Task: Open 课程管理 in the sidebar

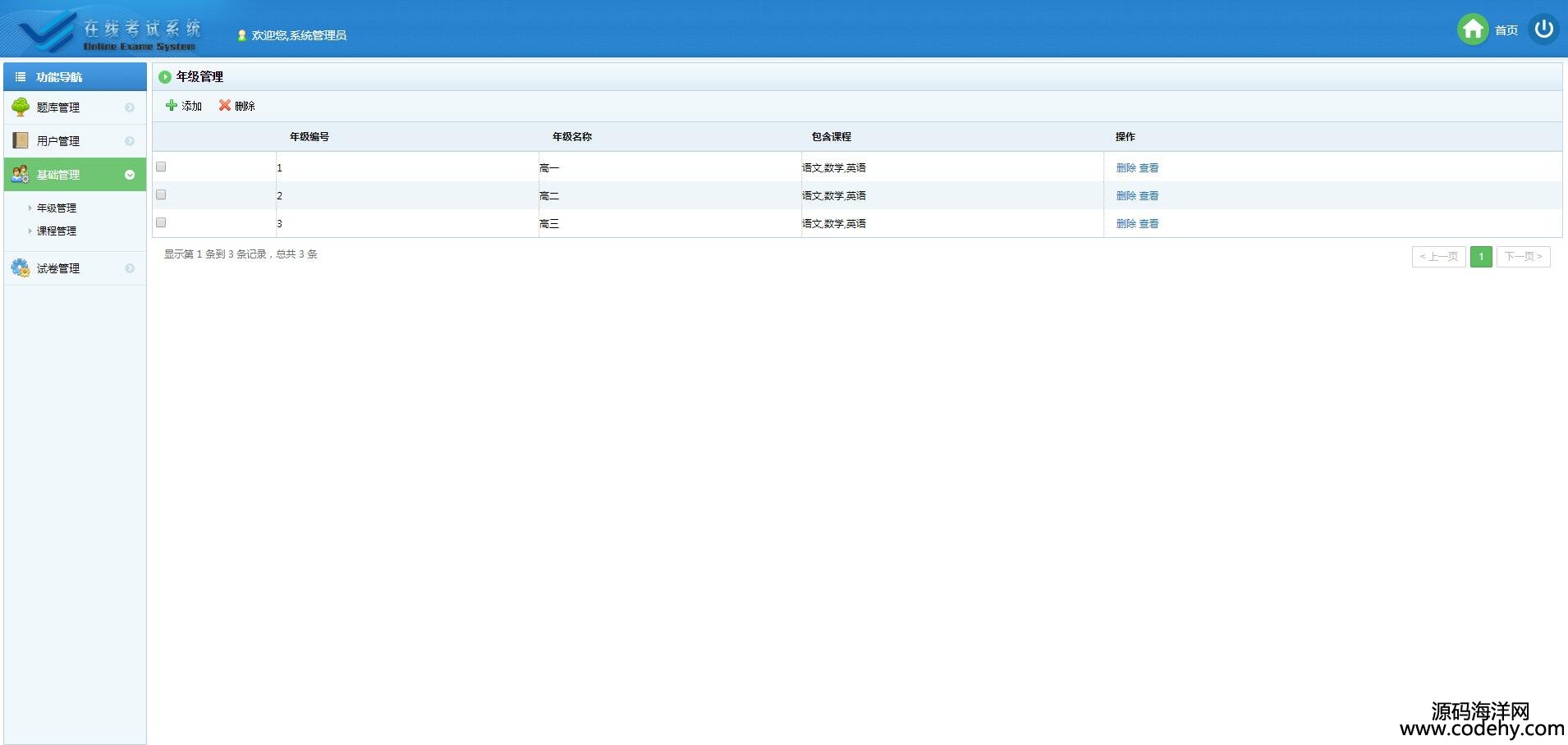Action: pos(57,231)
